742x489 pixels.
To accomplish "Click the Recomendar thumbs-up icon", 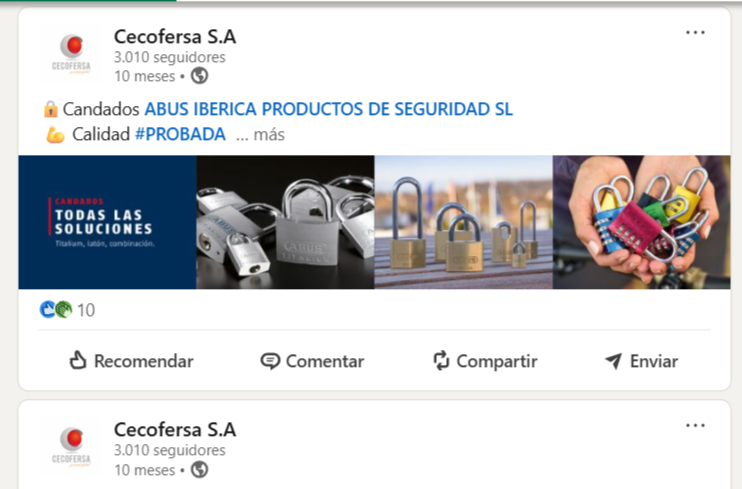I will click(78, 360).
